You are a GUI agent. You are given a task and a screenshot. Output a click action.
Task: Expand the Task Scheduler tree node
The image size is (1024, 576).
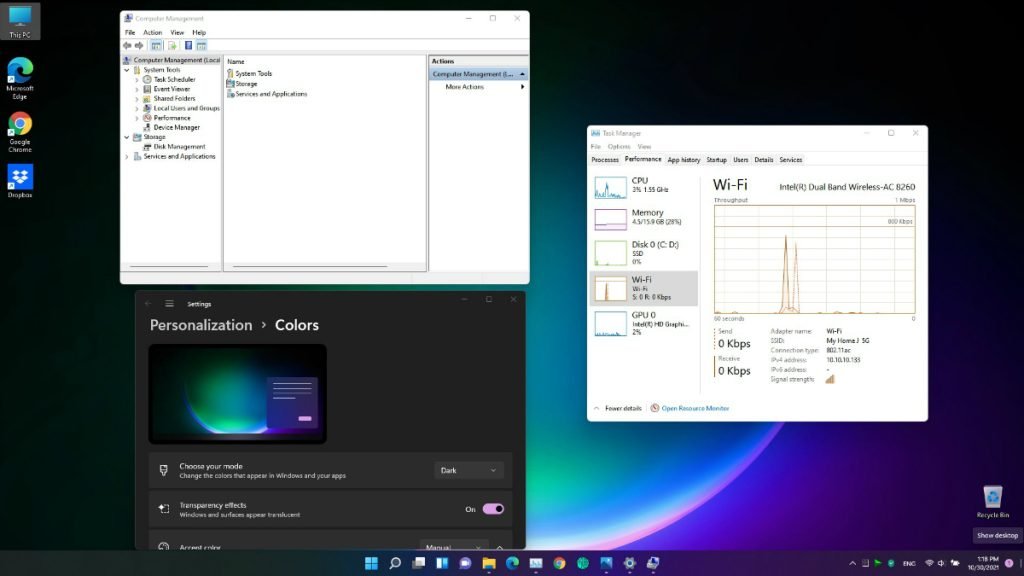click(137, 80)
